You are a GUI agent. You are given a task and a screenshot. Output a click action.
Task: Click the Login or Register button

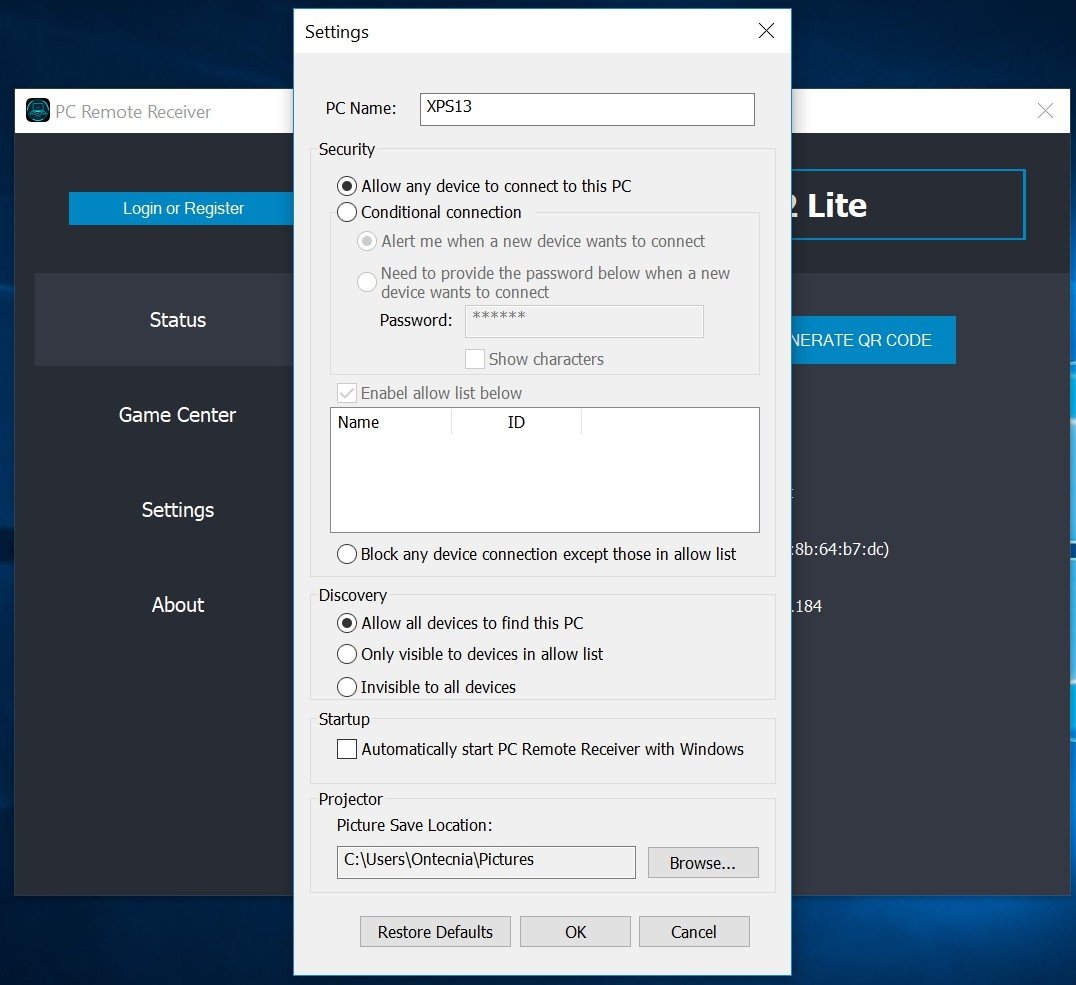pyautogui.click(x=181, y=208)
